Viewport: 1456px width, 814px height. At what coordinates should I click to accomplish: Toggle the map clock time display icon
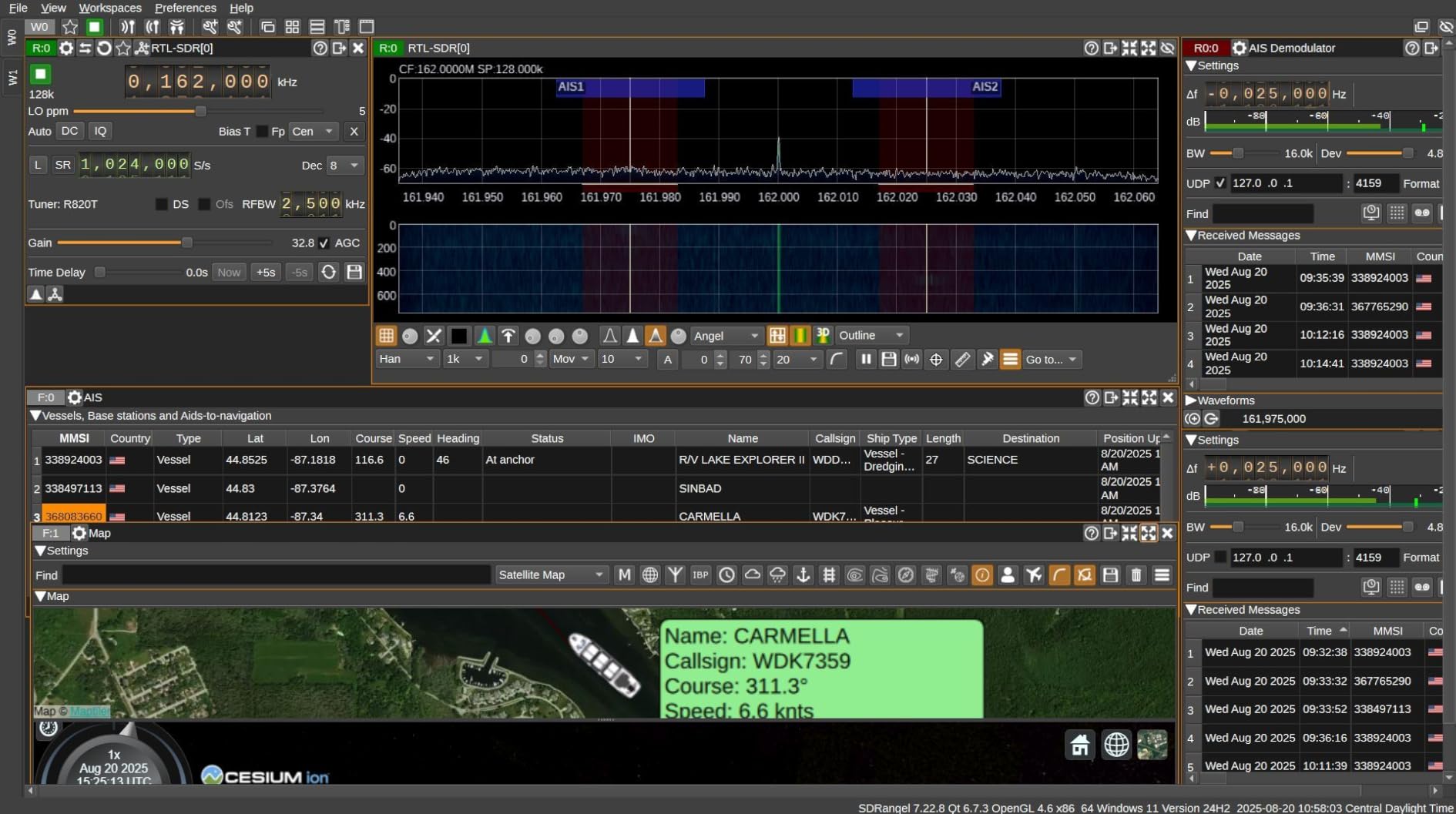pos(726,575)
